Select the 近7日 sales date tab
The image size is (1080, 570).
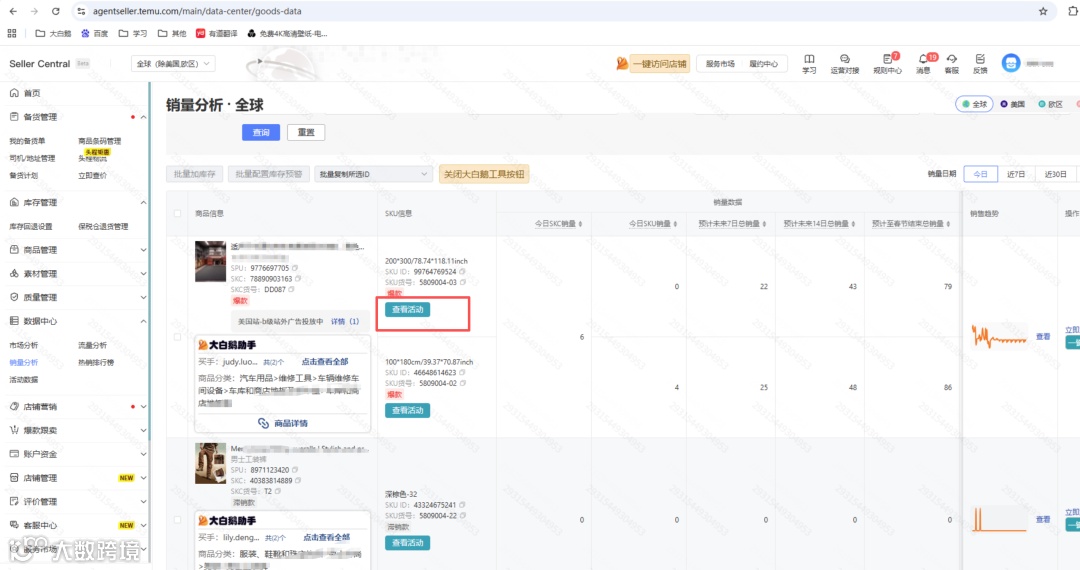coord(1016,174)
